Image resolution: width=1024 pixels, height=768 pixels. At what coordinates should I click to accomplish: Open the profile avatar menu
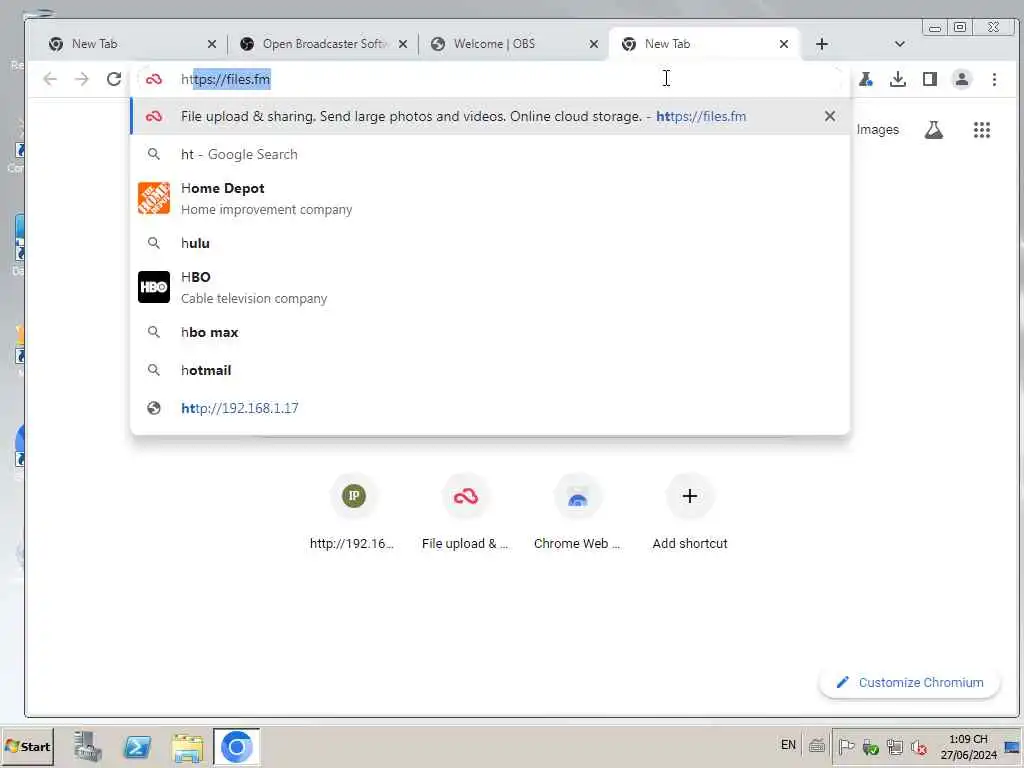click(962, 79)
